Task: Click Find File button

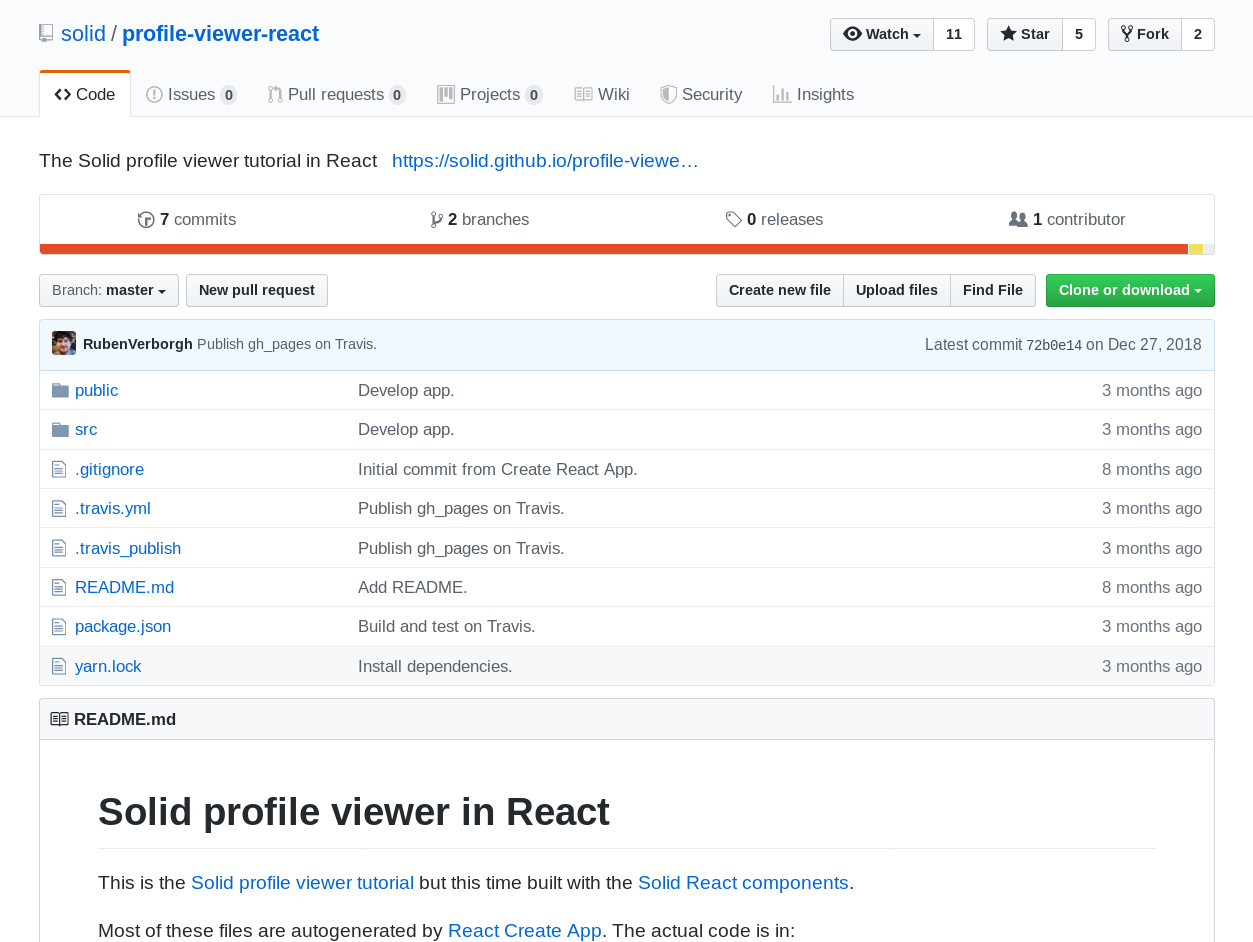Action: [x=993, y=290]
